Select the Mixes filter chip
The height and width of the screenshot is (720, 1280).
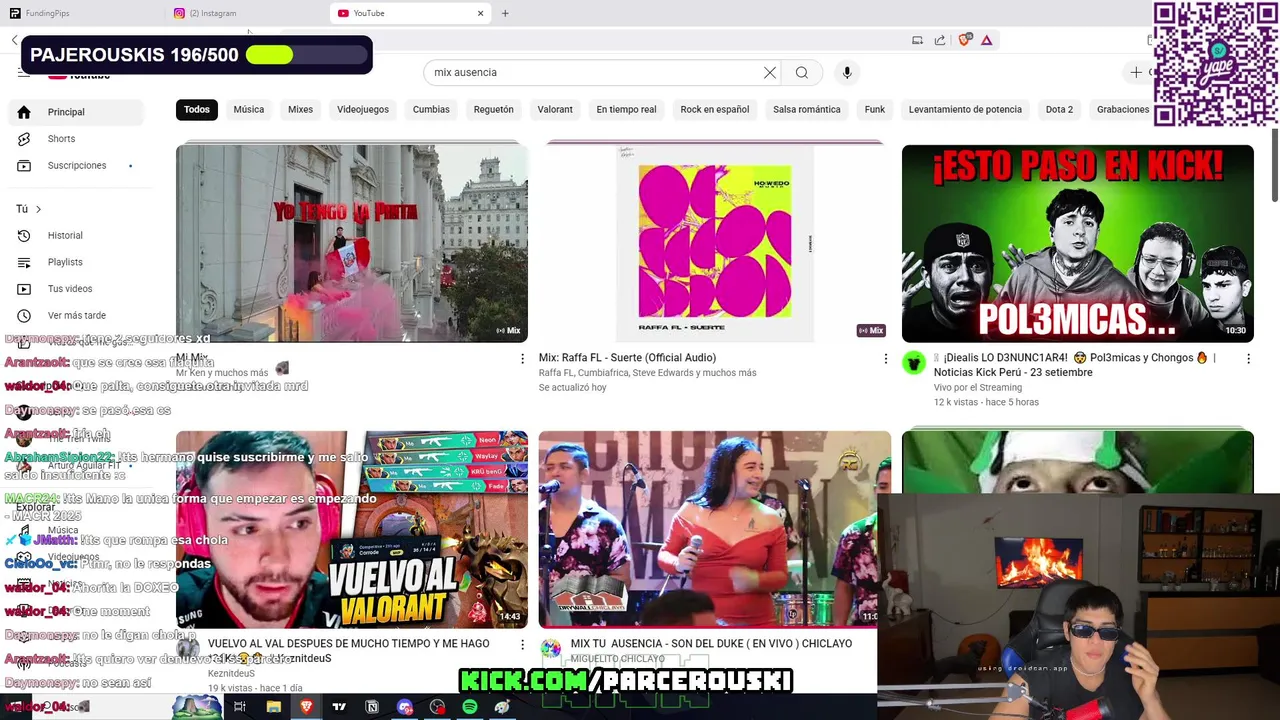coord(301,109)
